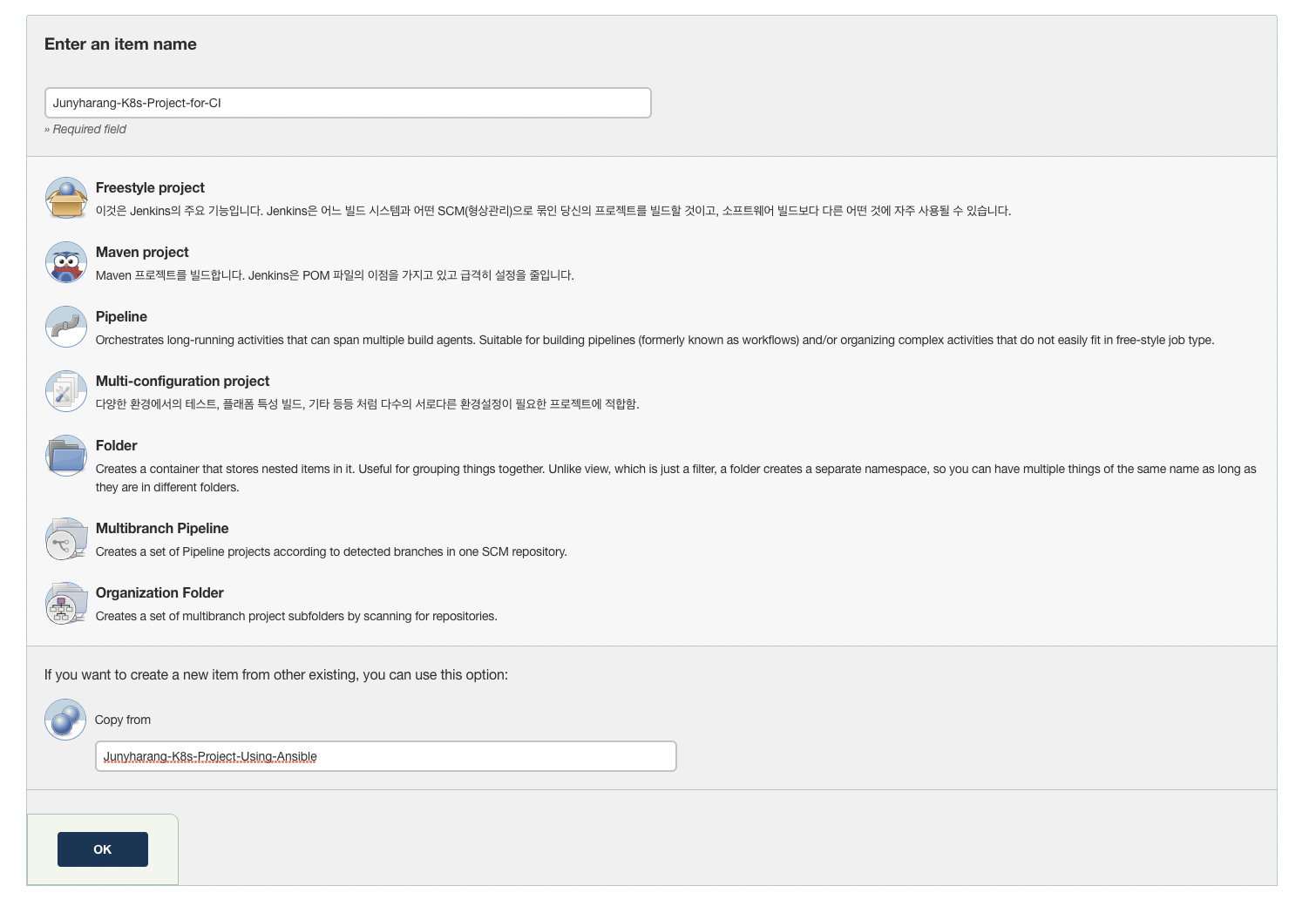Confirm item creation with OK button
The image size is (1316, 913).
point(103,849)
